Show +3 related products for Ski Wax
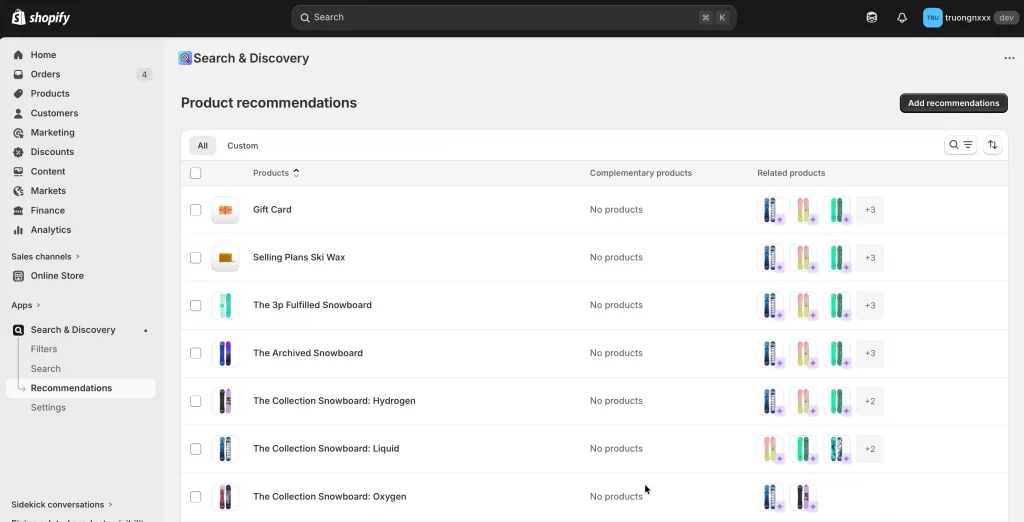 click(870, 257)
